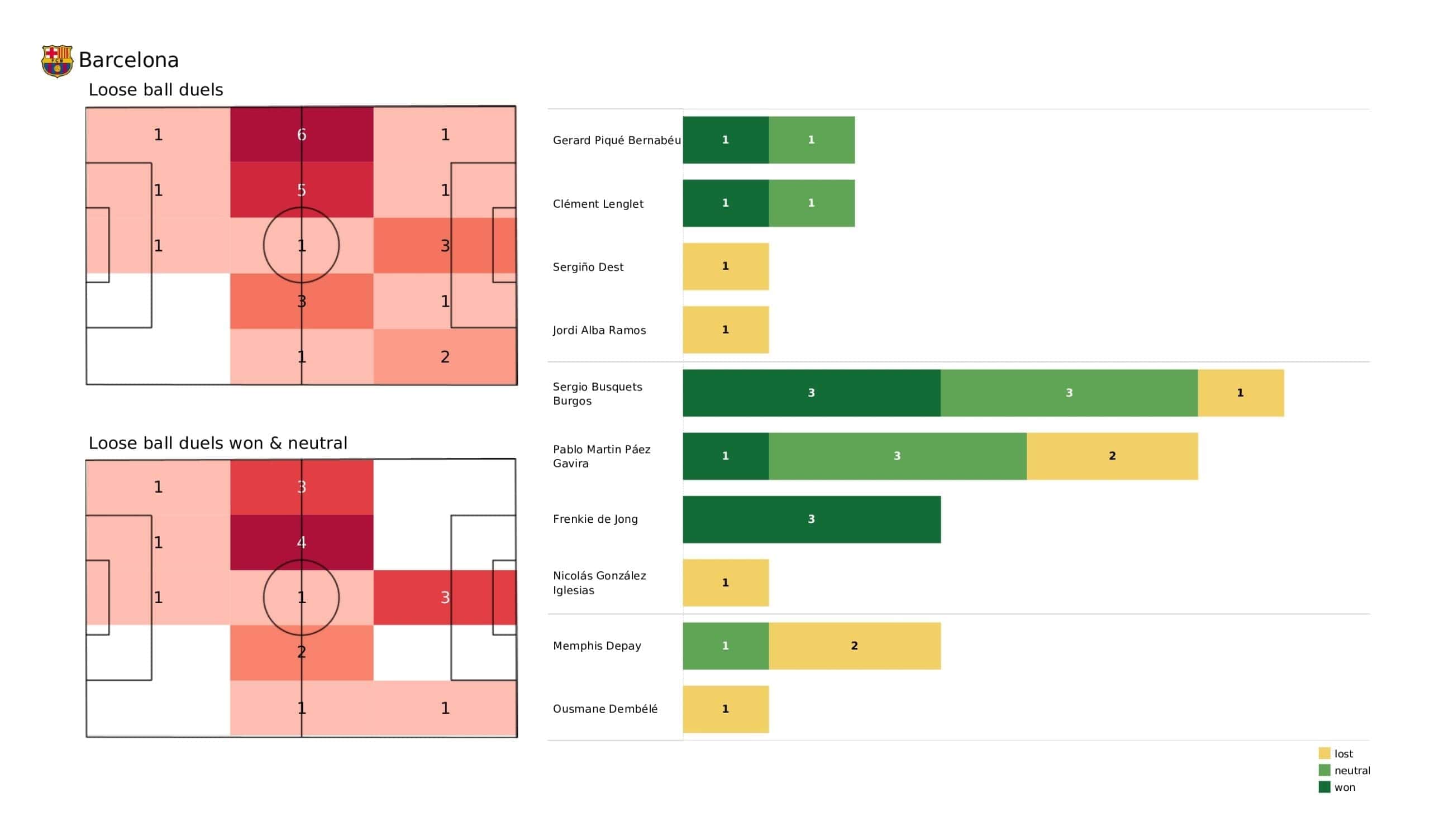1430x840 pixels.
Task: Select Clément Lenglet's neutral bar segment
Action: pos(812,203)
